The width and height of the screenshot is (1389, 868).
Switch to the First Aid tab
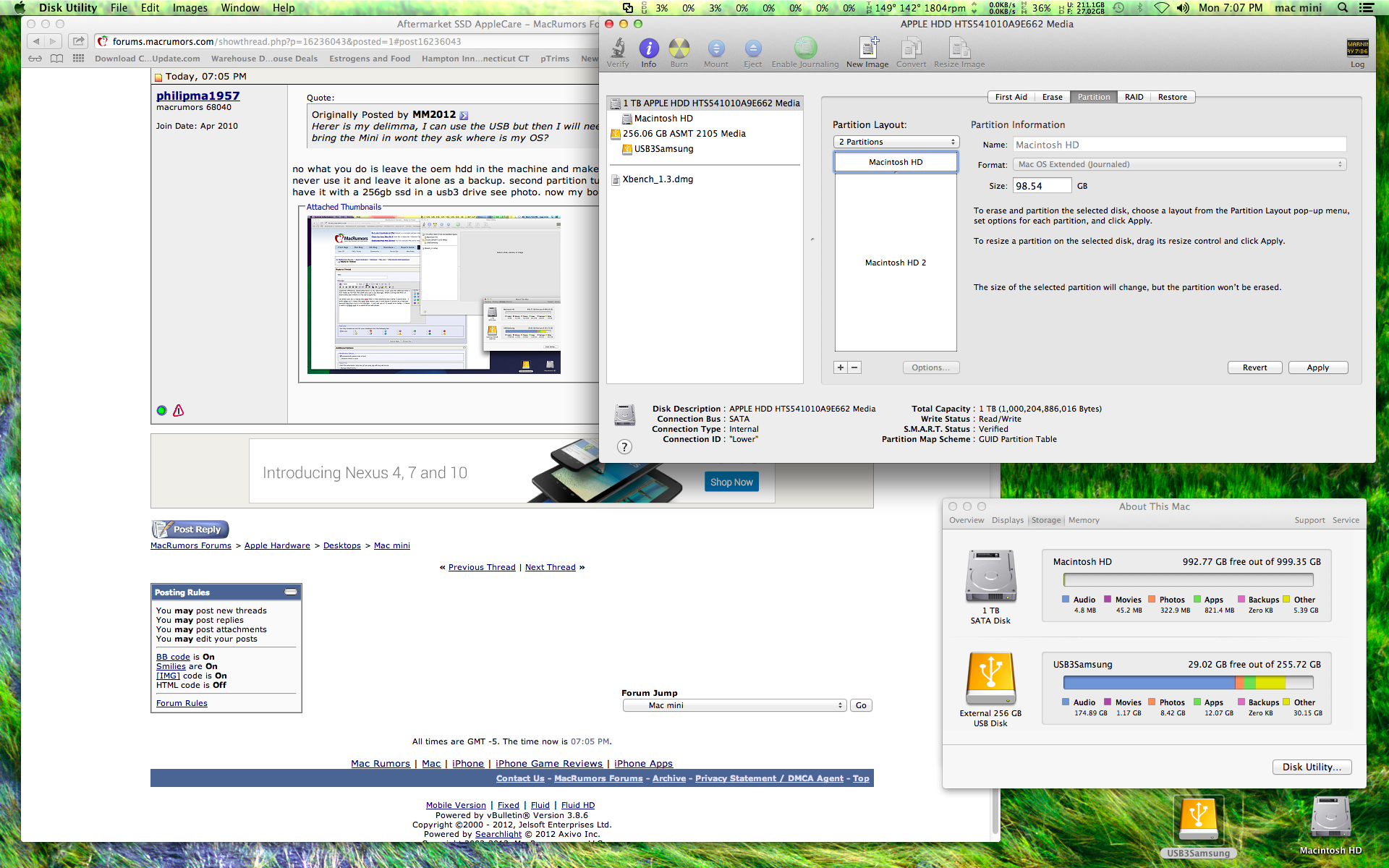(1011, 97)
